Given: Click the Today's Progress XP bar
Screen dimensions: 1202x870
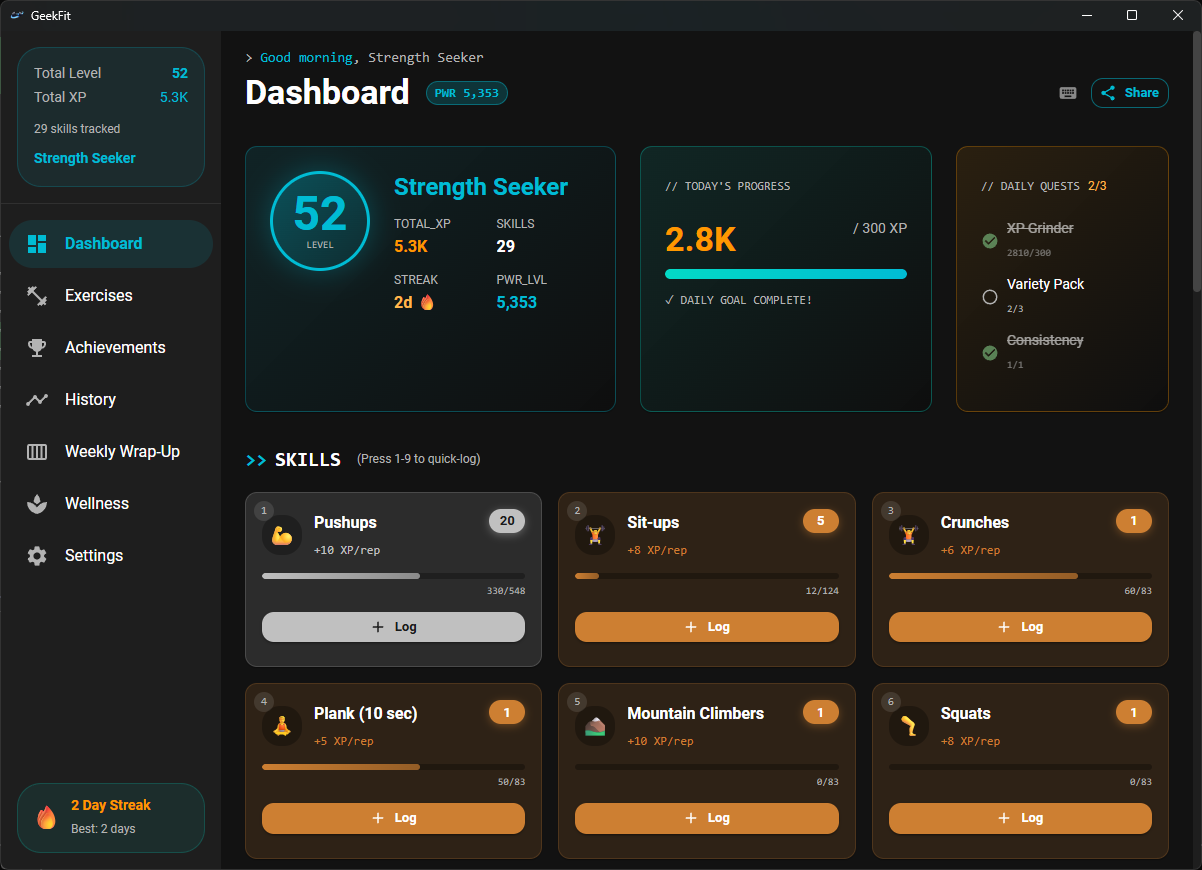Looking at the screenshot, I should 786,273.
